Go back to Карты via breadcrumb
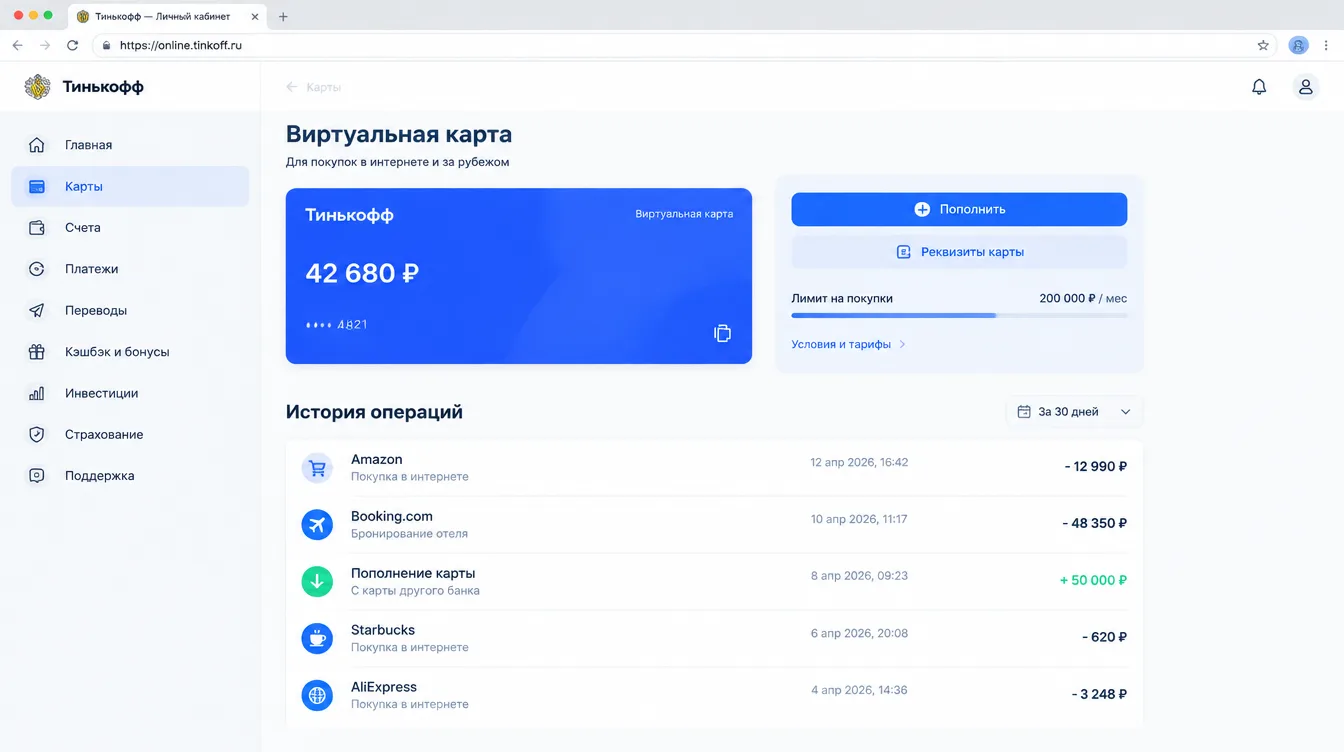This screenshot has width=1344, height=752. pyautogui.click(x=314, y=87)
